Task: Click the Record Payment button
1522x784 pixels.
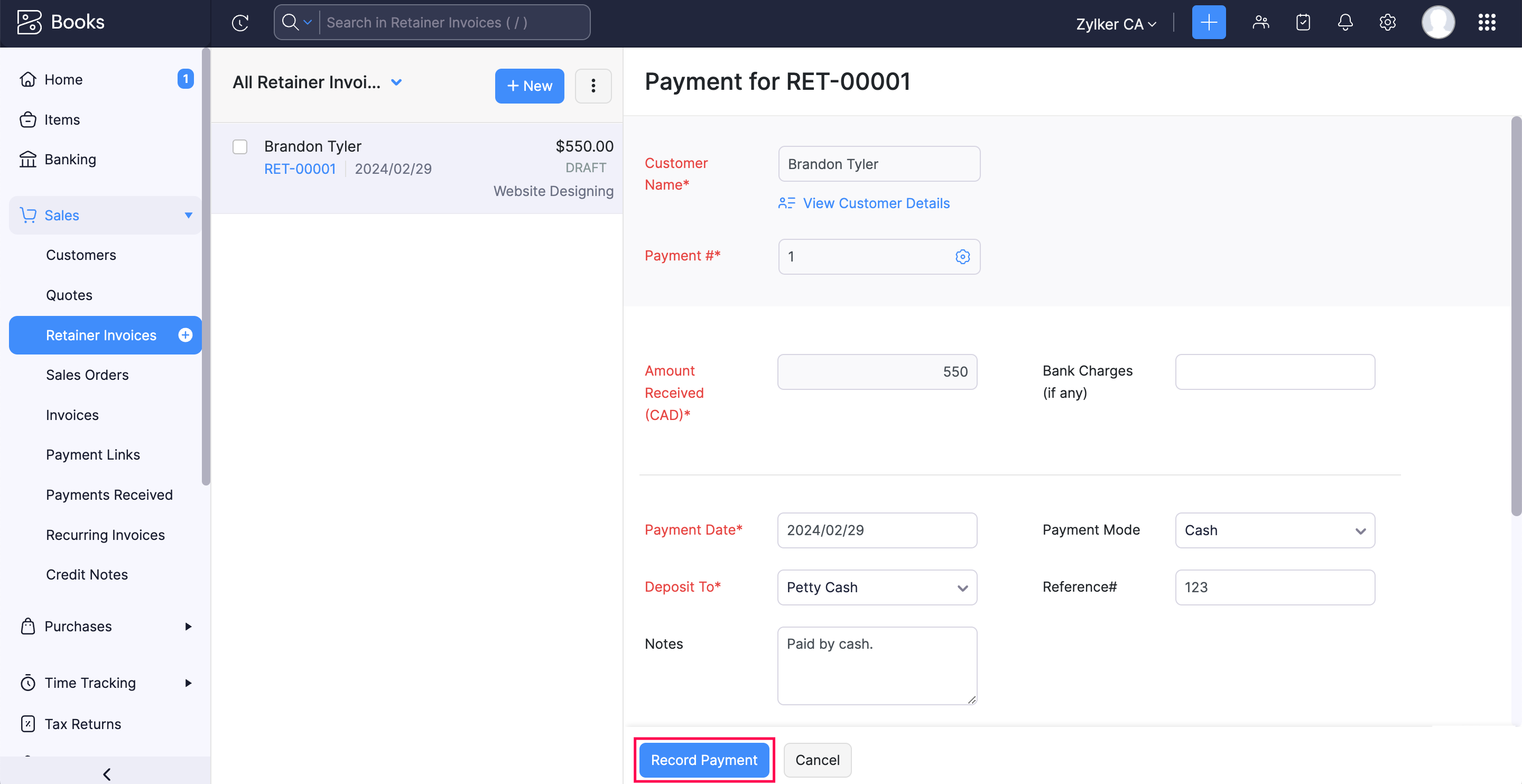Action: [x=704, y=759]
